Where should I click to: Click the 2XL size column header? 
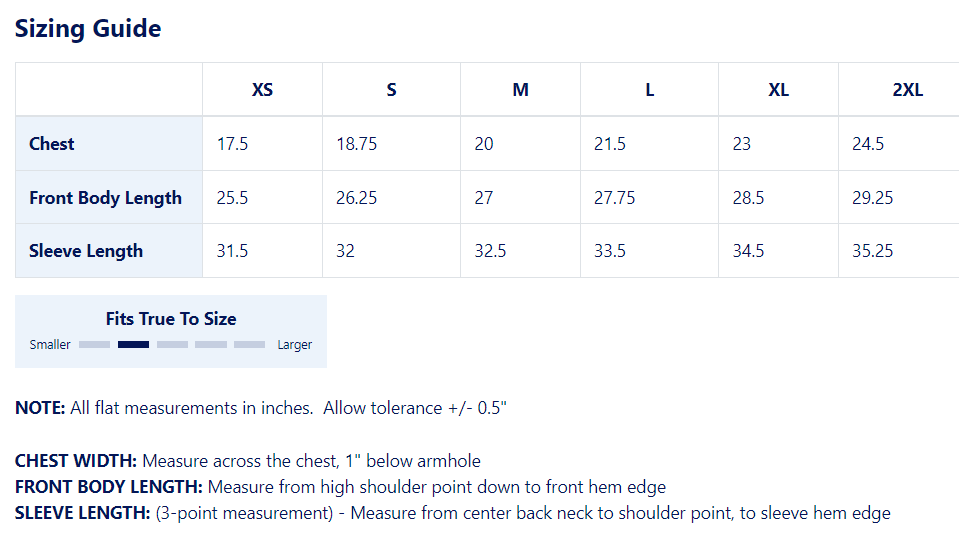coord(907,90)
